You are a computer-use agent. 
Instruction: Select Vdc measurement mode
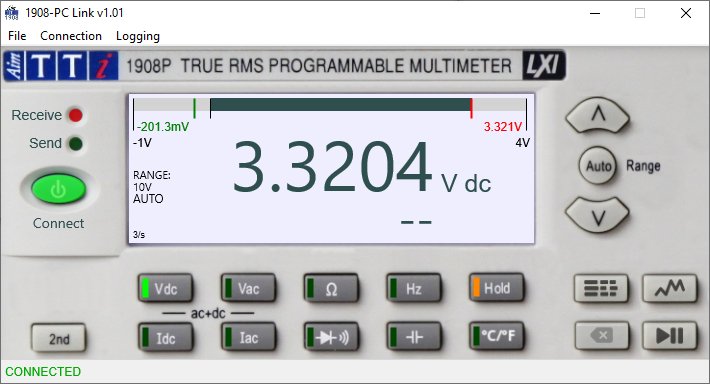click(x=165, y=288)
